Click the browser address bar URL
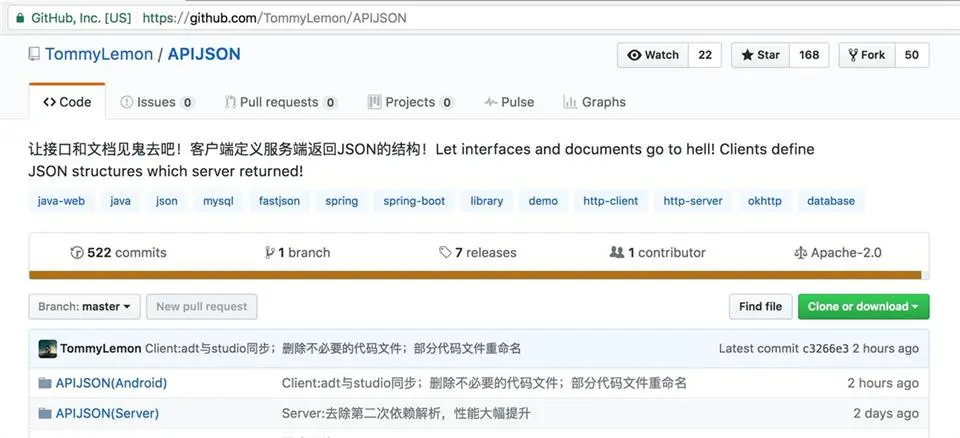This screenshot has width=960, height=438. 274,18
